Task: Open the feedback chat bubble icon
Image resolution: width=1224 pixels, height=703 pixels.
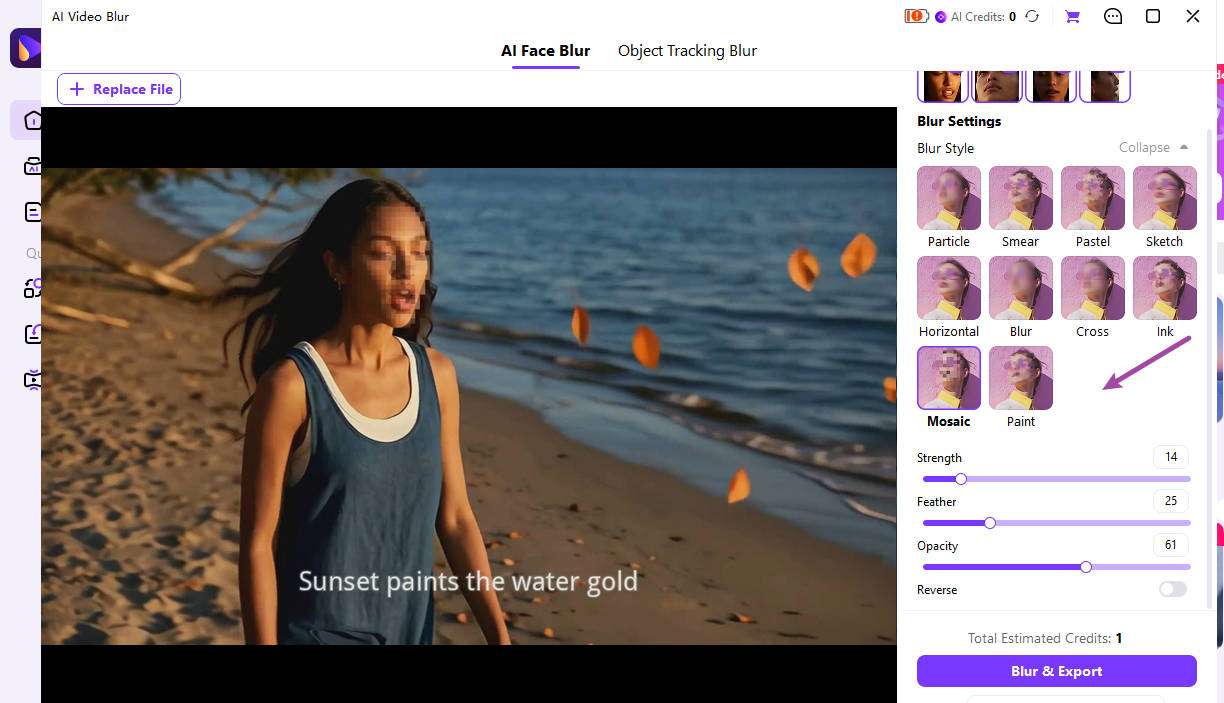Action: click(1113, 17)
